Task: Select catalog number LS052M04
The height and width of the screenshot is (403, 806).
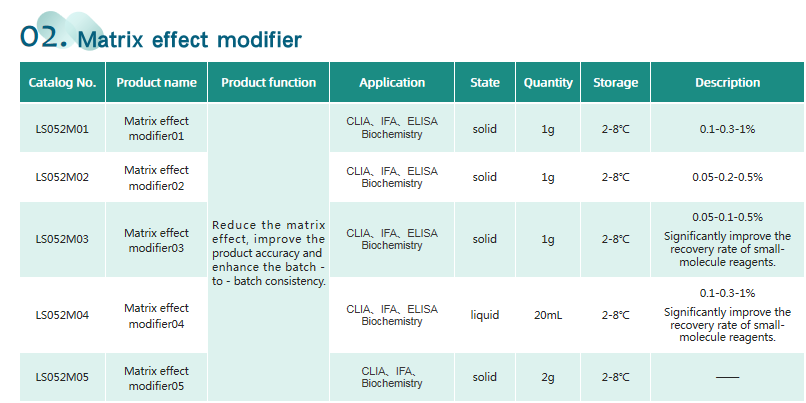Action: [62, 315]
